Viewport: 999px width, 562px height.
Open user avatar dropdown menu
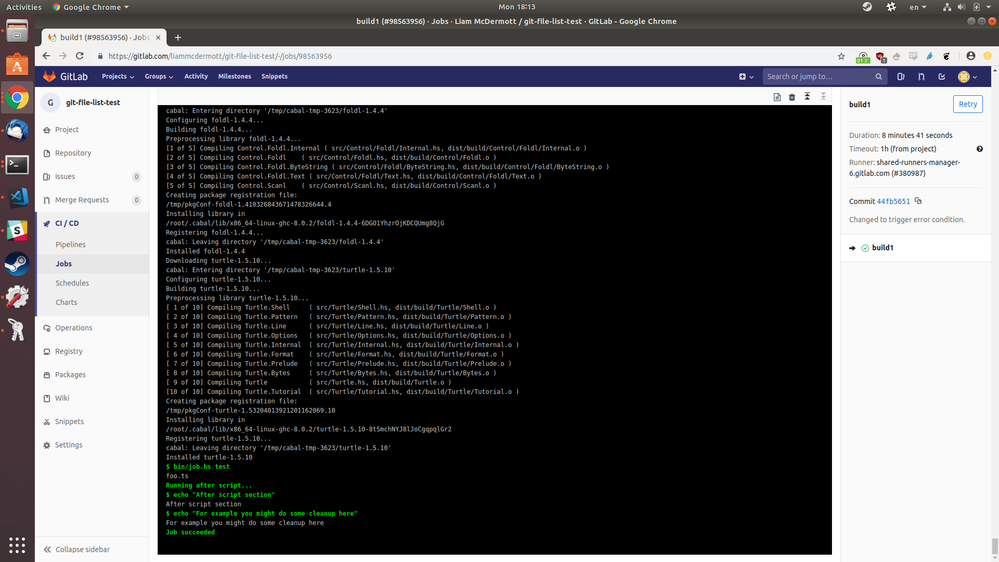pos(967,76)
